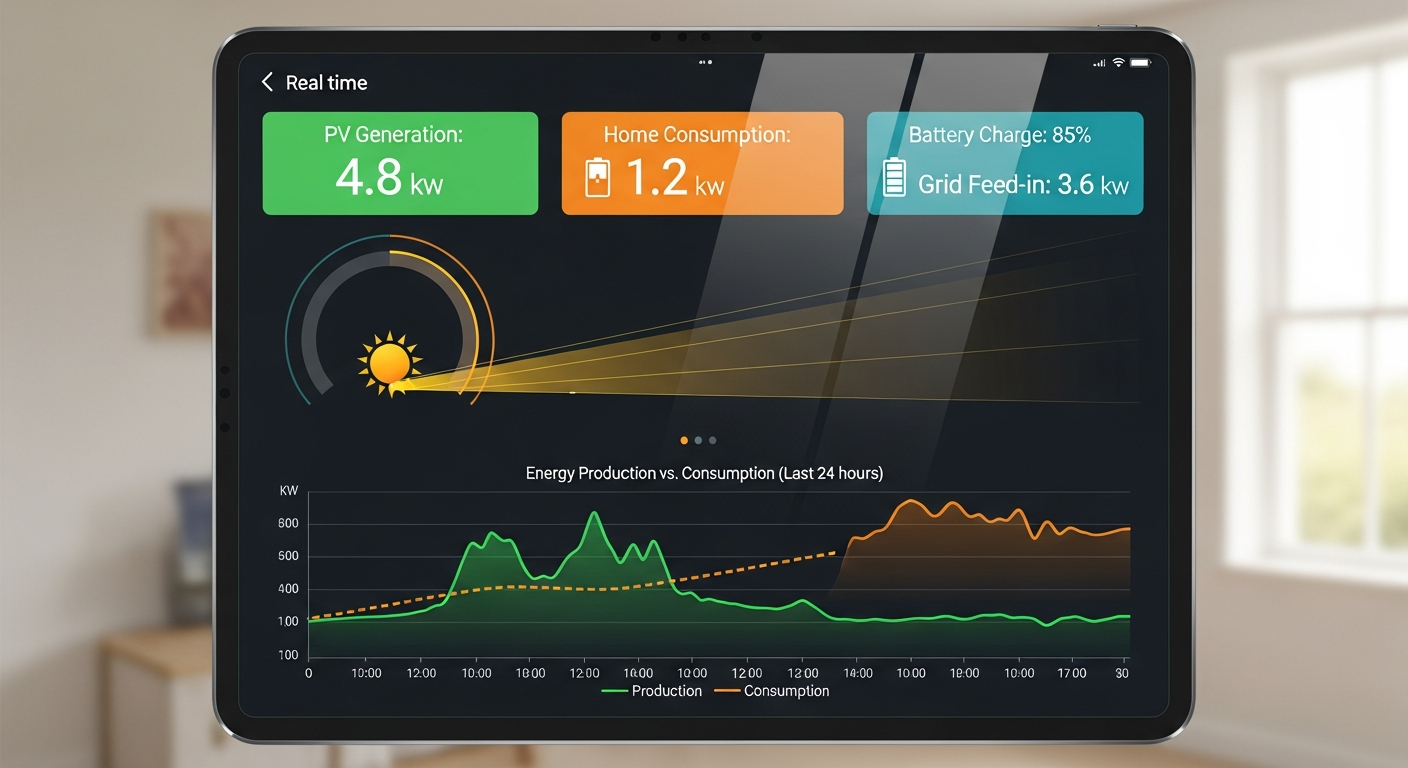The height and width of the screenshot is (768, 1408).
Task: Select the second page indicator dot
Action: point(698,440)
